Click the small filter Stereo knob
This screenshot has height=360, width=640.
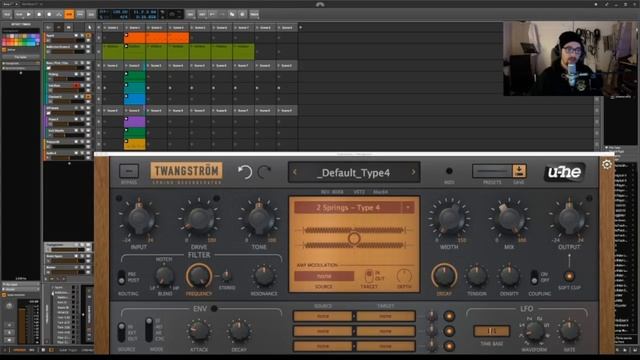click(226, 276)
